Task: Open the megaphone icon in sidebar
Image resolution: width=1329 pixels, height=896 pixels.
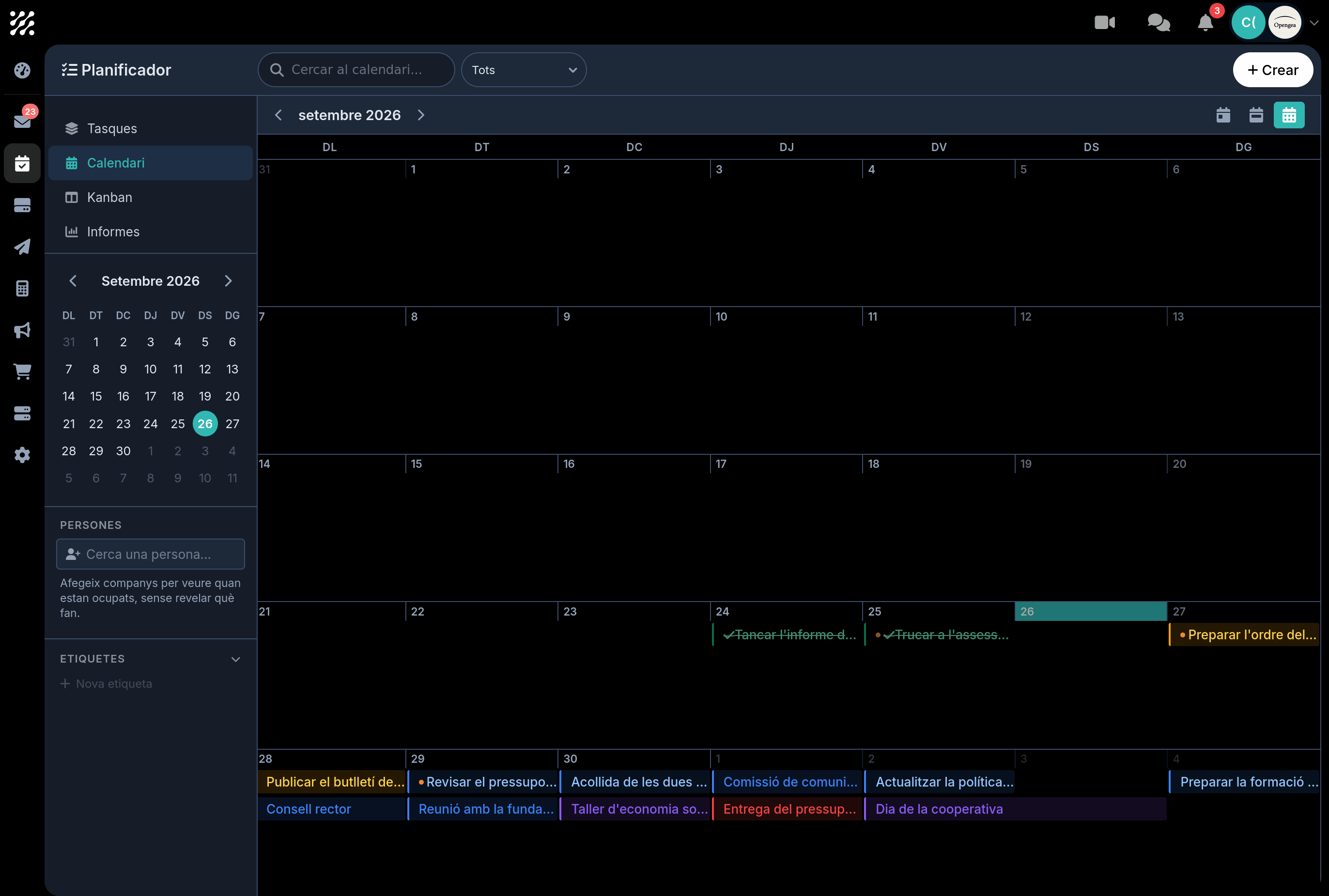Action: point(22,330)
